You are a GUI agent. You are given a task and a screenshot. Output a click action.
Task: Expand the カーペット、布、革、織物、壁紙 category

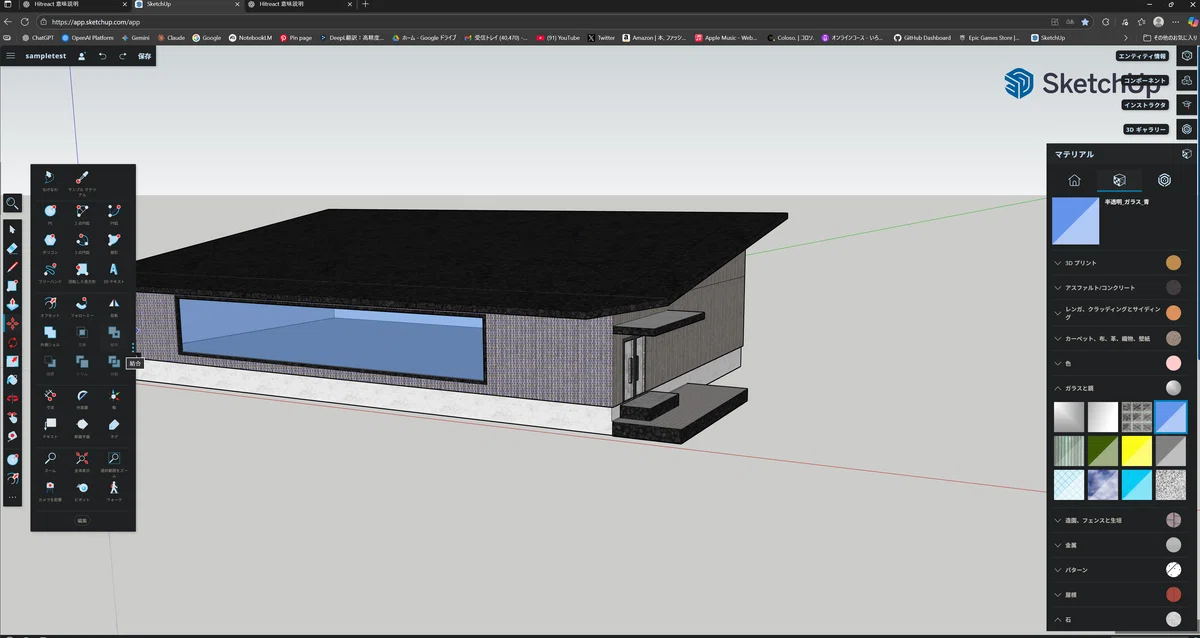1119,339
